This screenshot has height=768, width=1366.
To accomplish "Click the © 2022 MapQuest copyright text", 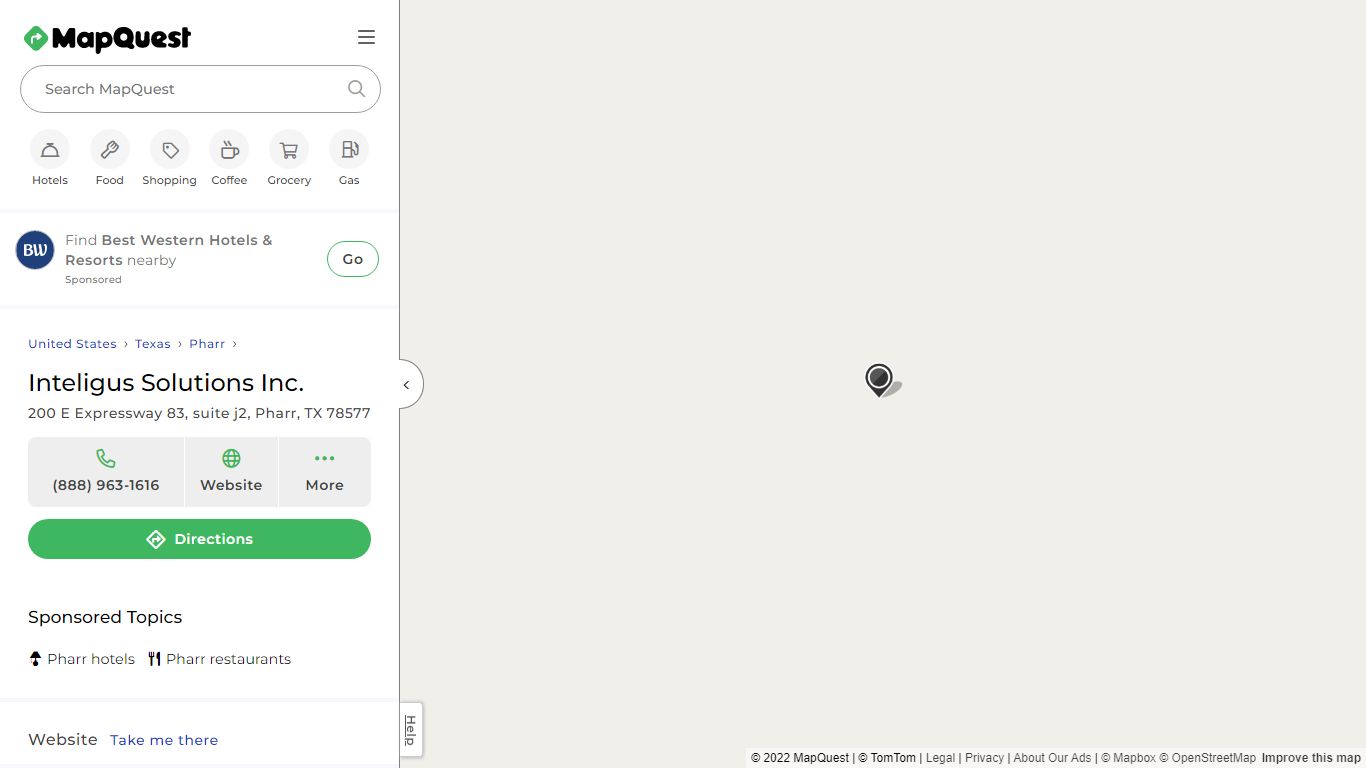I will (x=800, y=758).
